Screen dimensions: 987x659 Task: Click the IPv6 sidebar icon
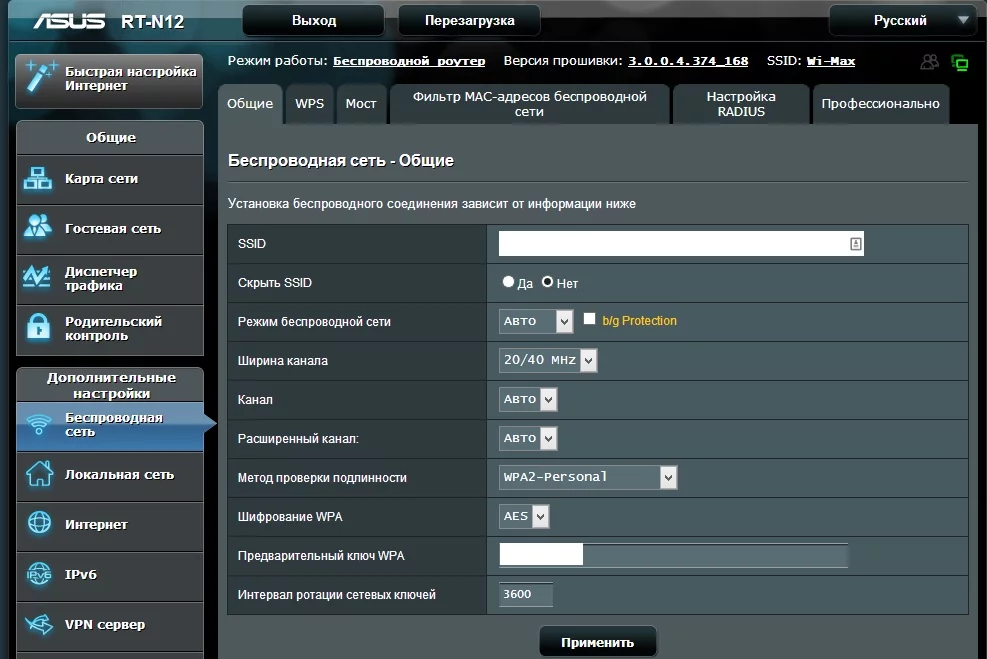pyautogui.click(x=38, y=574)
